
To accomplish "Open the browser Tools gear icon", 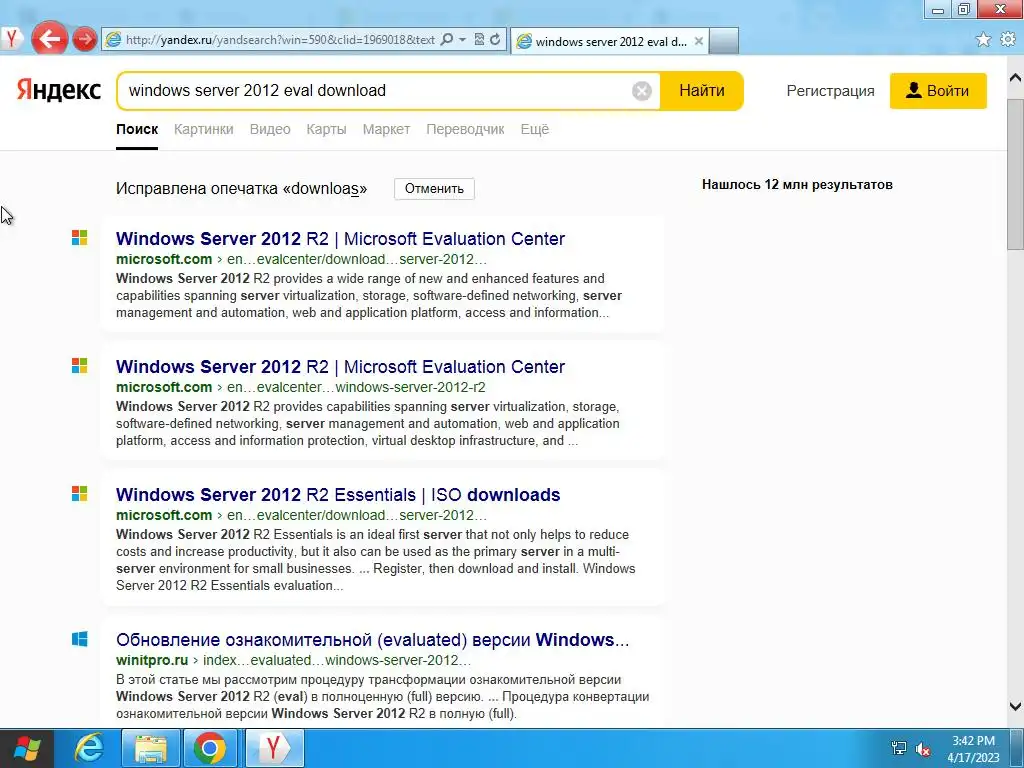I will (x=1008, y=40).
